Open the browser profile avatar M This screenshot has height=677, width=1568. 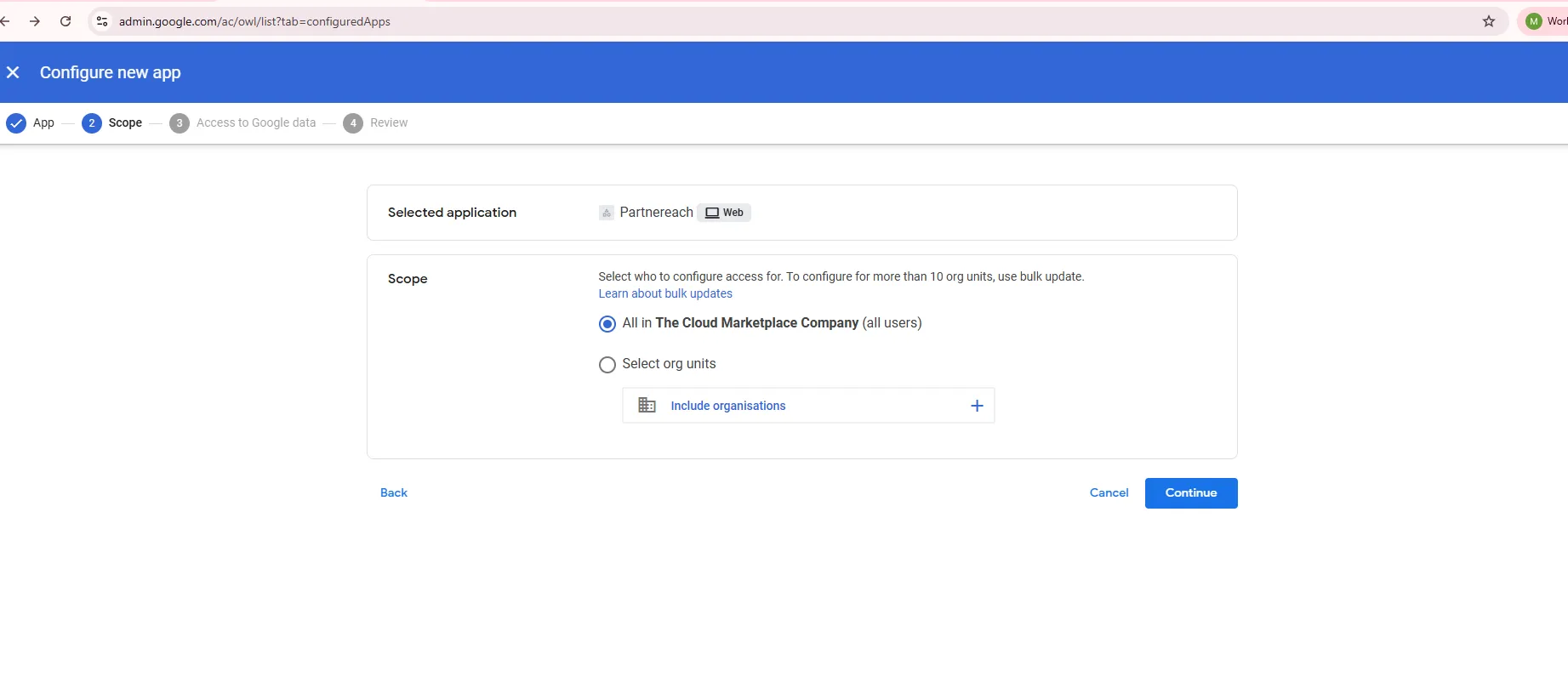[1534, 21]
